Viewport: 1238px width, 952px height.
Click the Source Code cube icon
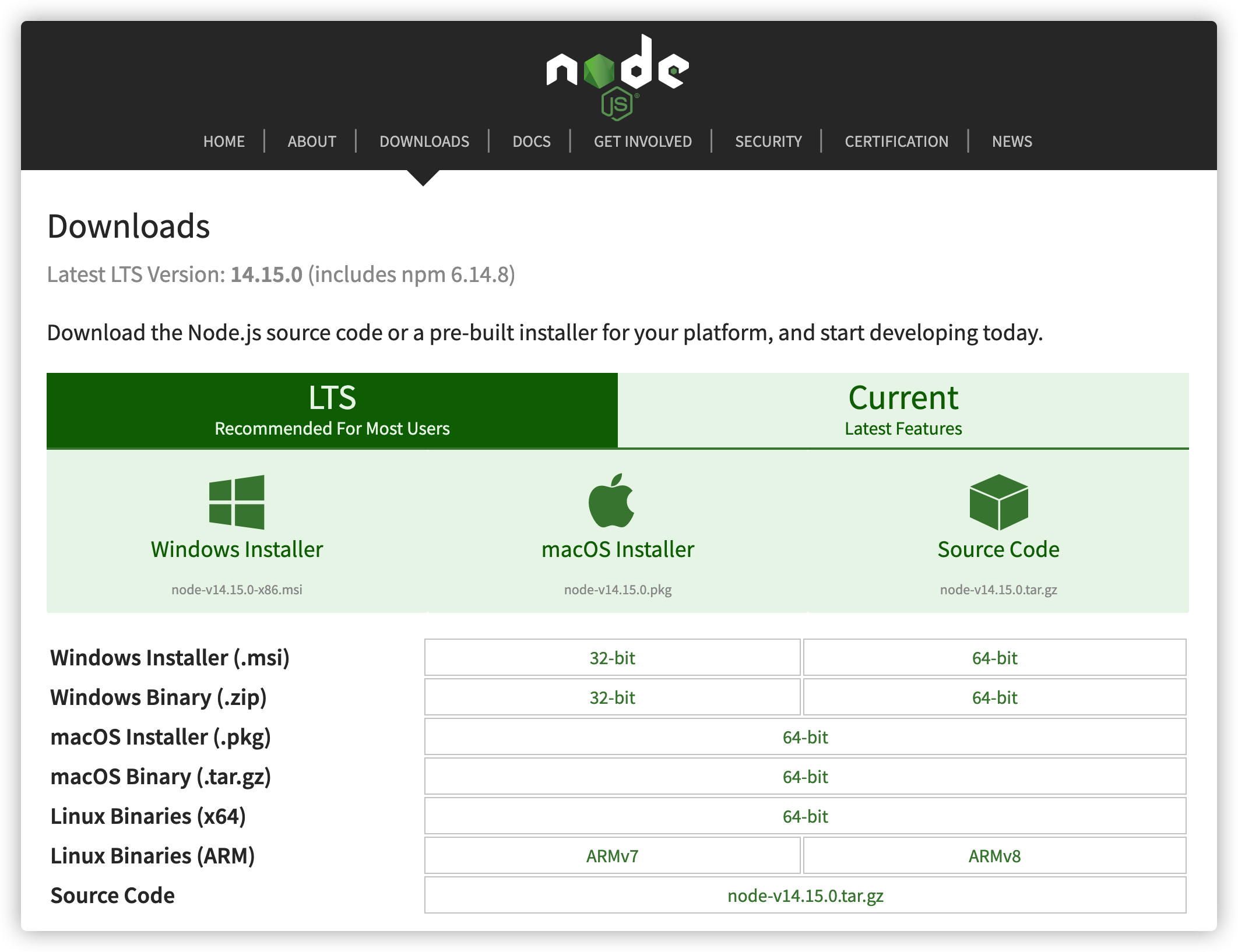pos(998,502)
